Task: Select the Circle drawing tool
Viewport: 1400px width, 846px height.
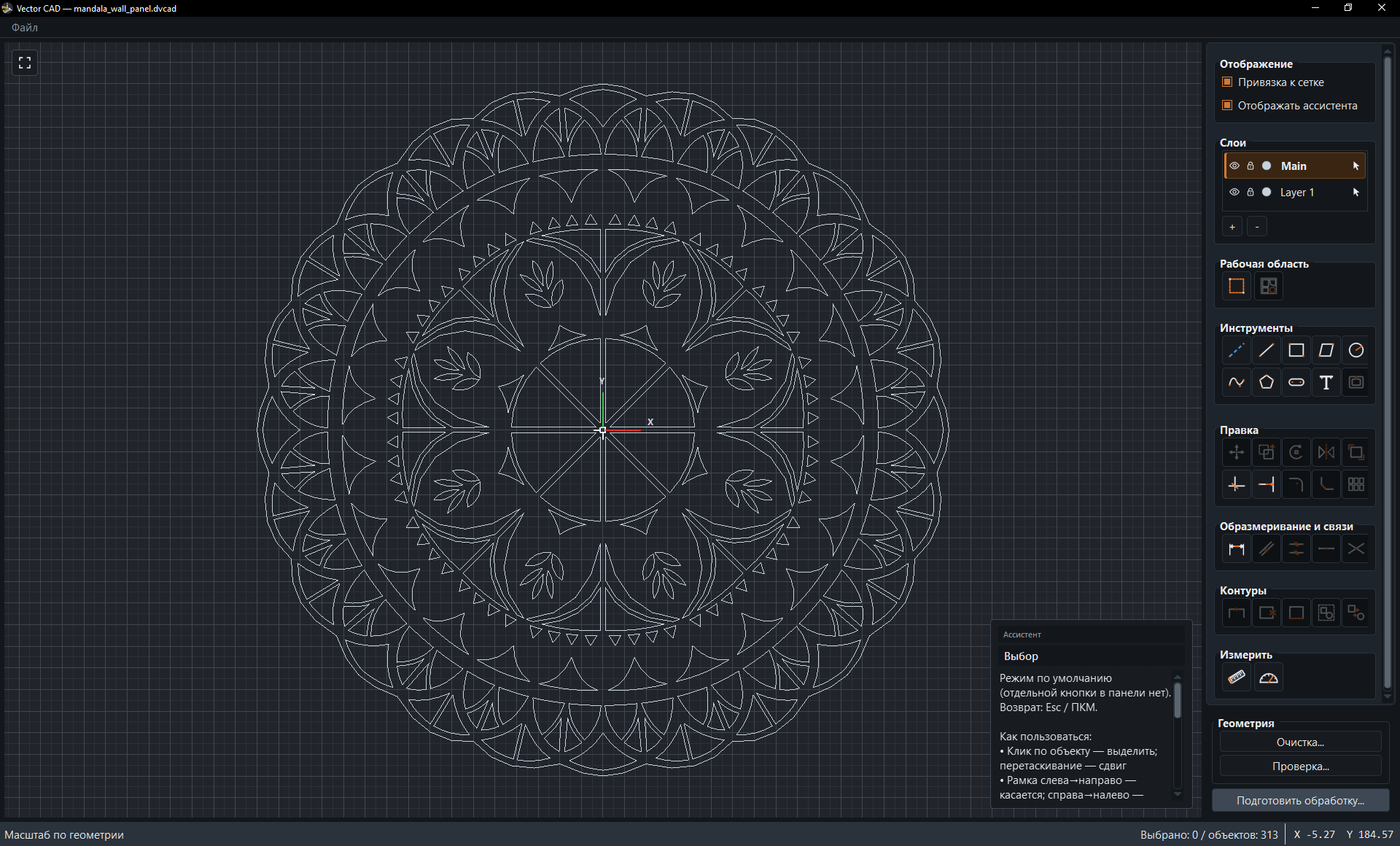Action: pyautogui.click(x=1356, y=351)
